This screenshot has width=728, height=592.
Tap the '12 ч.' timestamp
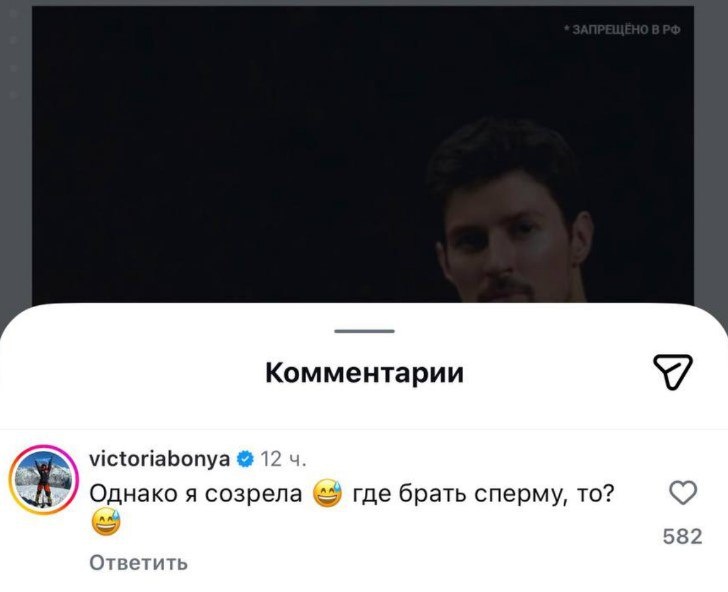tap(283, 459)
